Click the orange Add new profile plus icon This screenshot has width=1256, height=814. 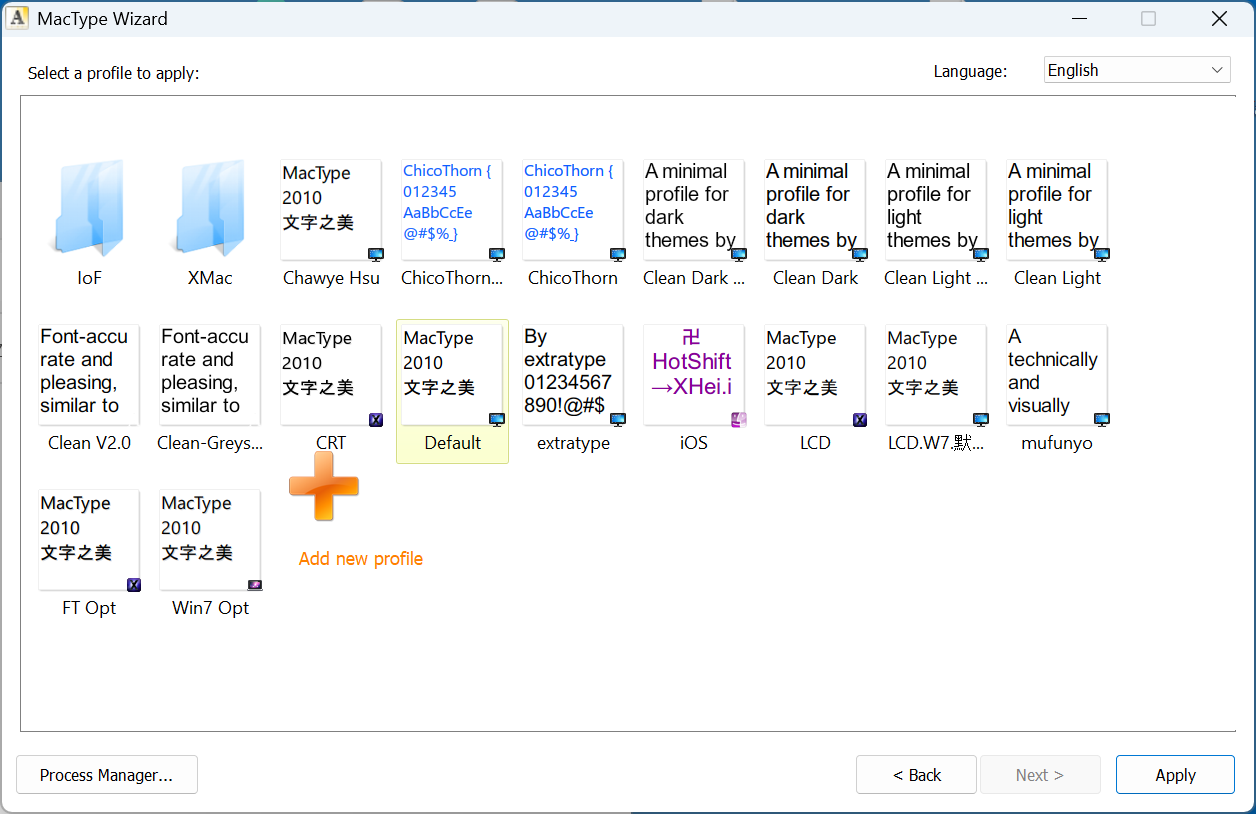tap(323, 486)
